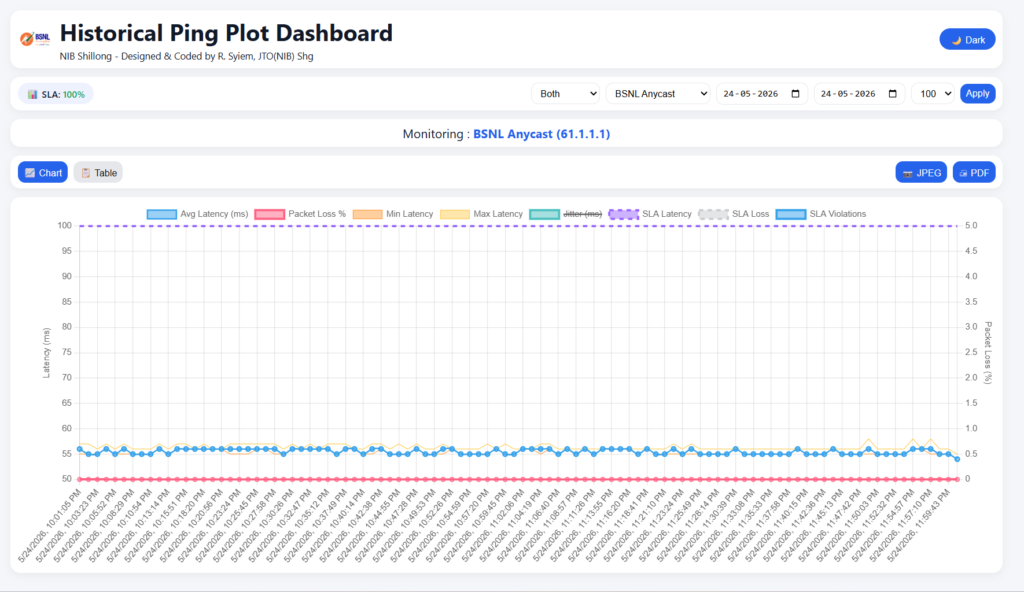The image size is (1024, 592).
Task: Toggle the Avg Latency (ms) legend swatch
Action: (x=162, y=214)
